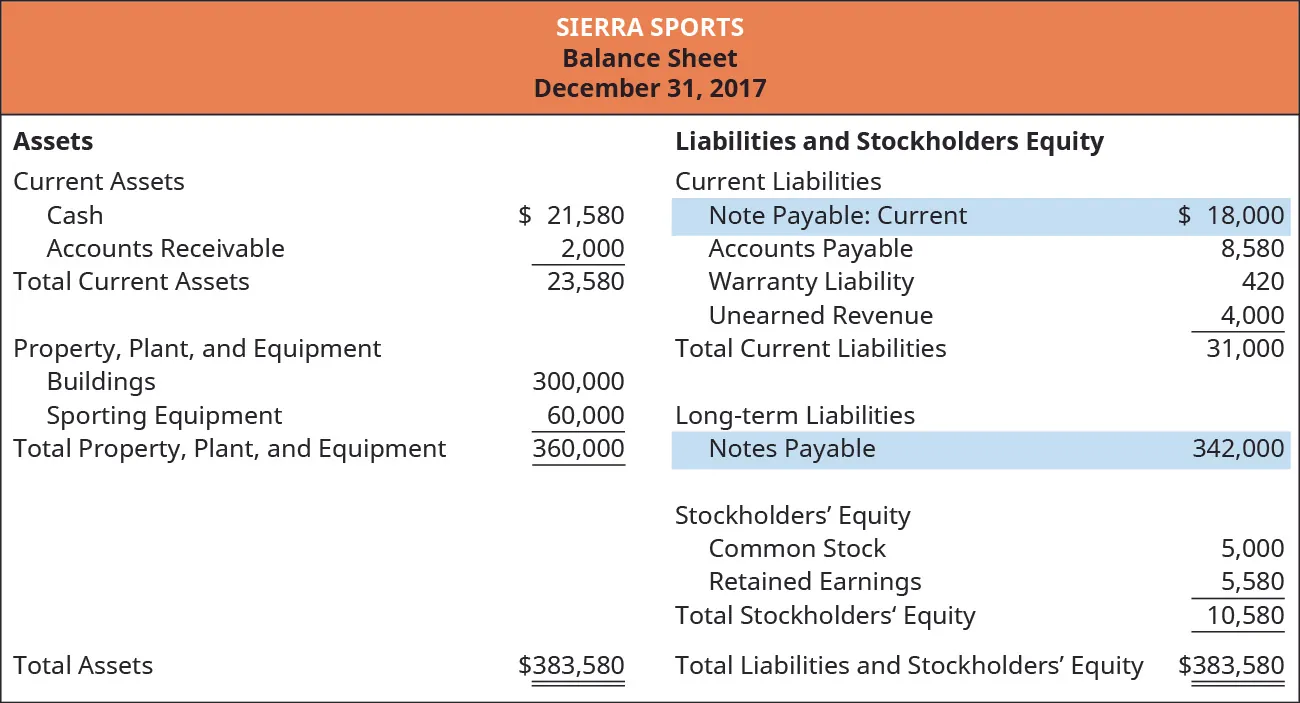Click the Warranty Liability label
The image size is (1300, 703).
pyautogui.click(x=811, y=282)
